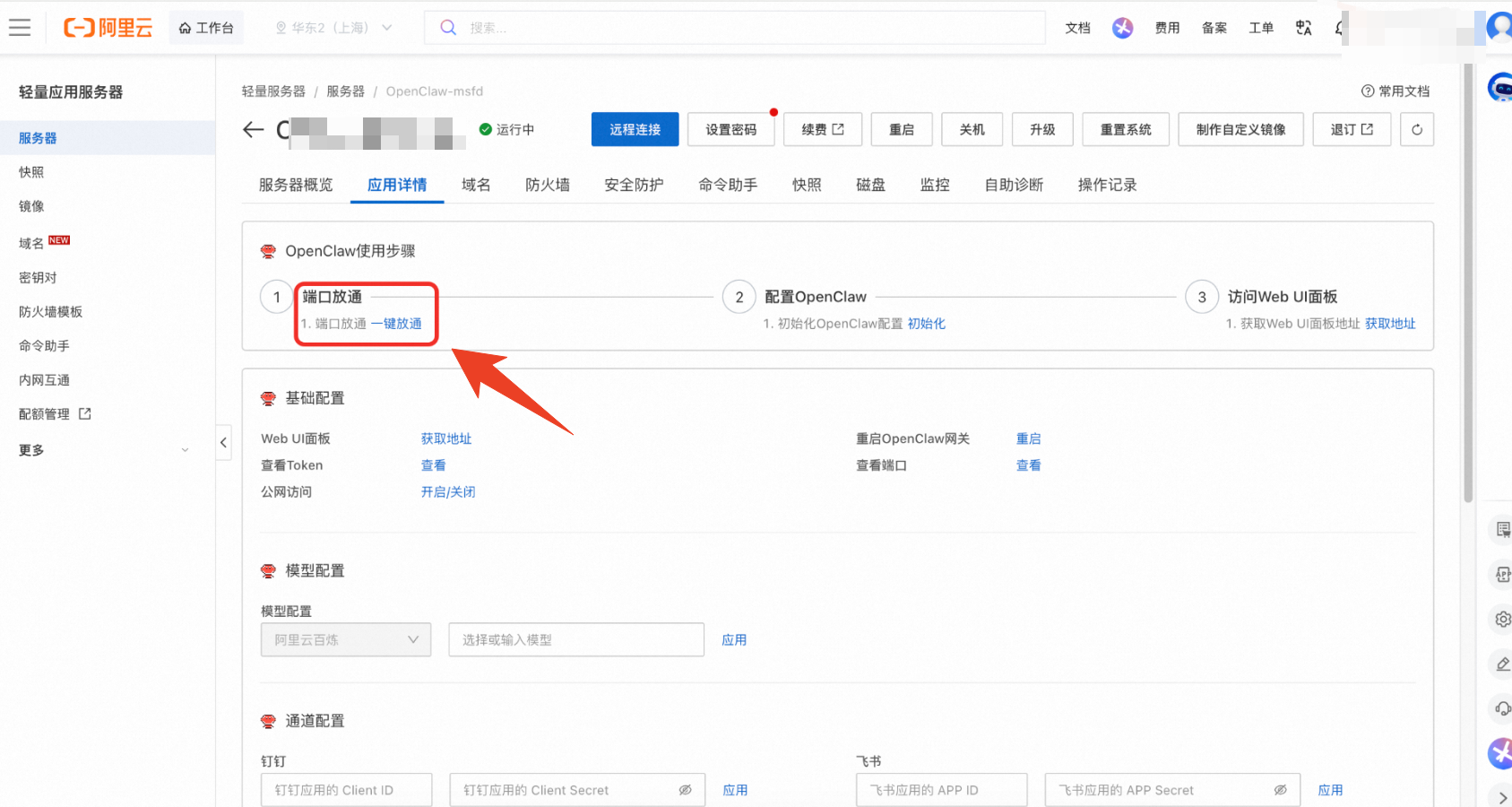Image resolution: width=1512 pixels, height=807 pixels.
Task: Switch to the 服务器概览 tab
Action: [296, 185]
